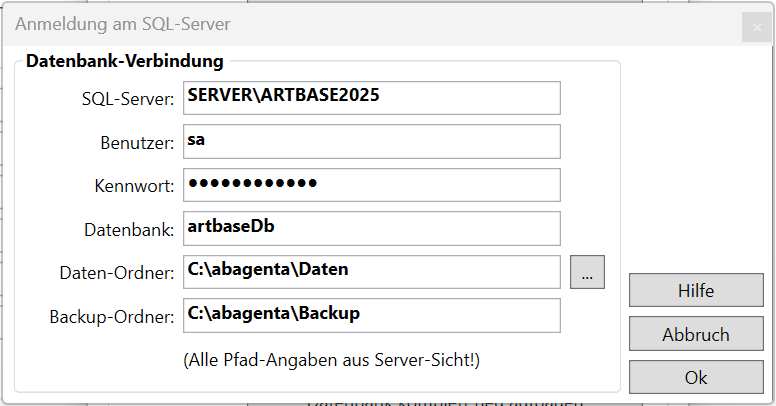Click the dialog title Anmeldung am SQL-Server
Screen dimensions: 776x406
(x=123, y=24)
